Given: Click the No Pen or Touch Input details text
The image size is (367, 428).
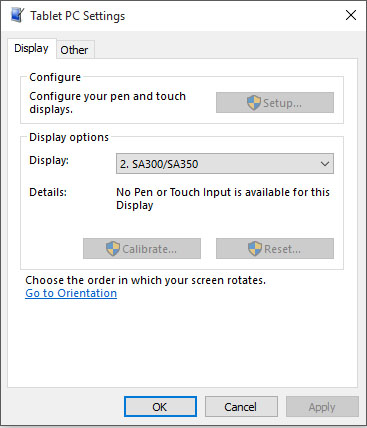Looking at the screenshot, I should (223, 199).
